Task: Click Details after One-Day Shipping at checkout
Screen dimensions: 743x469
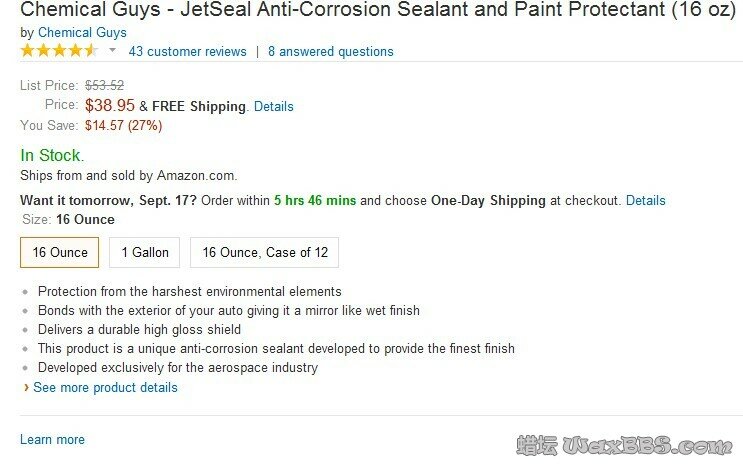Action: pyautogui.click(x=645, y=200)
